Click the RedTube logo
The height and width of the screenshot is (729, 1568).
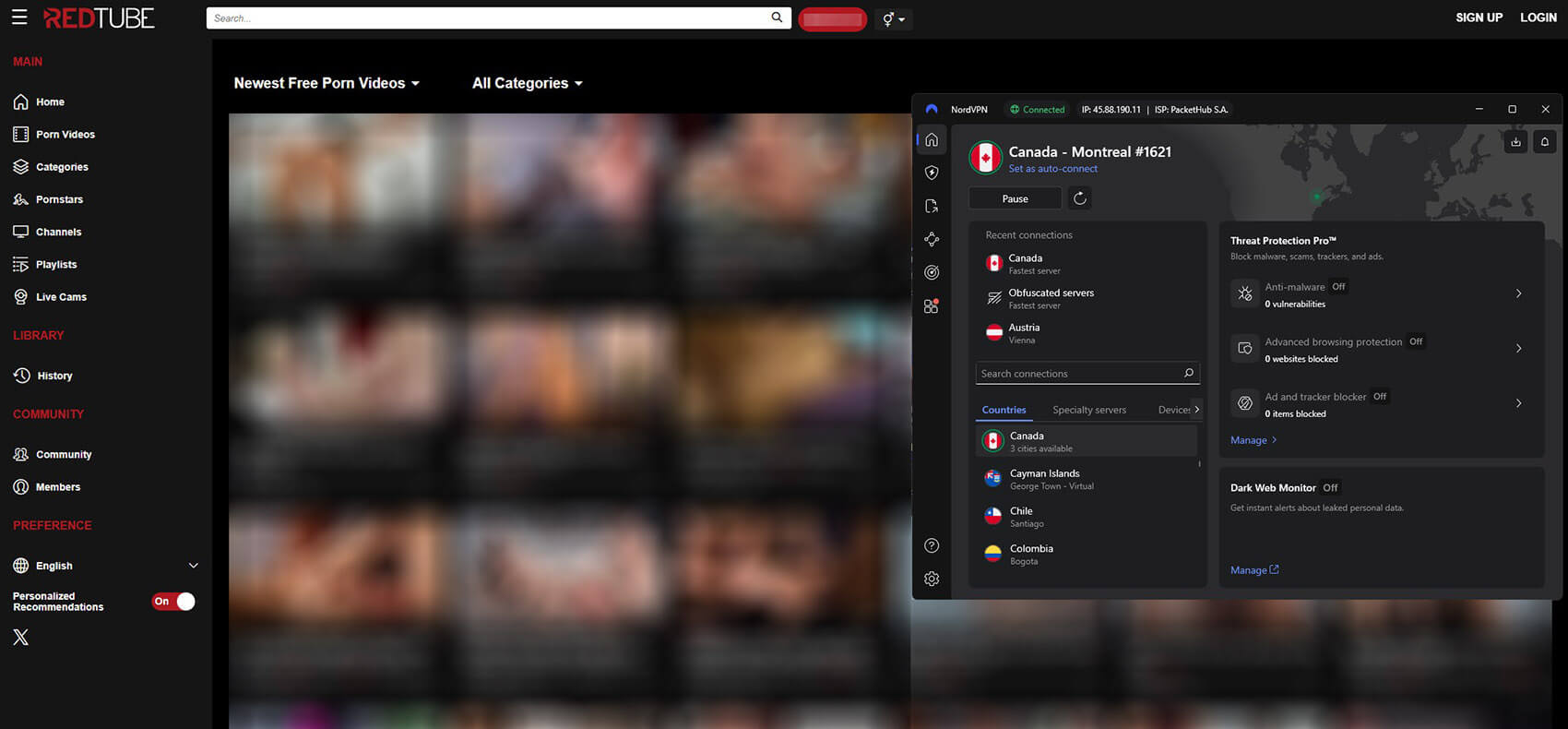[x=99, y=18]
